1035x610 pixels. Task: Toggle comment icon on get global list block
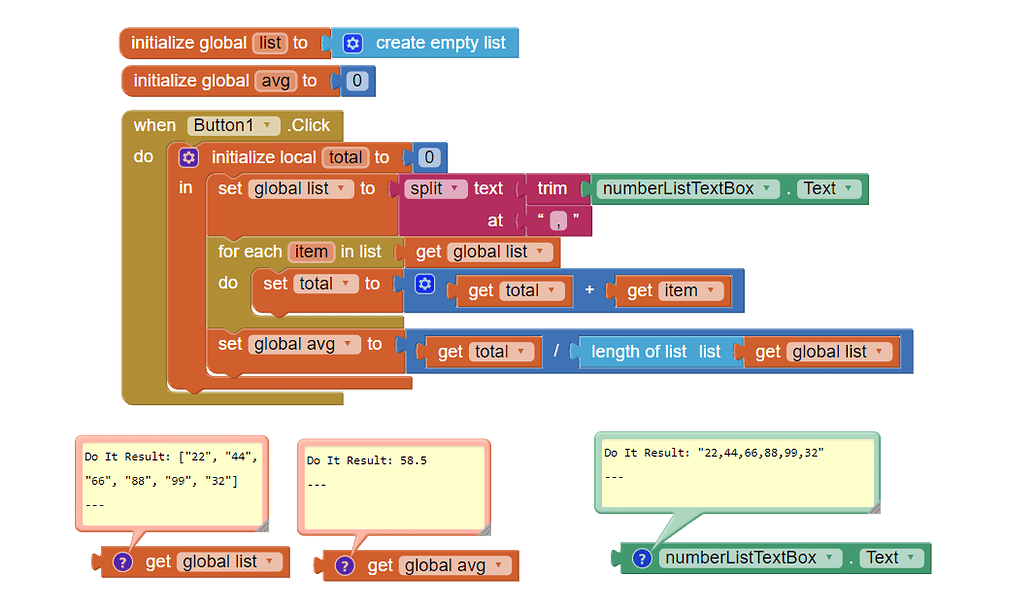(x=122, y=562)
